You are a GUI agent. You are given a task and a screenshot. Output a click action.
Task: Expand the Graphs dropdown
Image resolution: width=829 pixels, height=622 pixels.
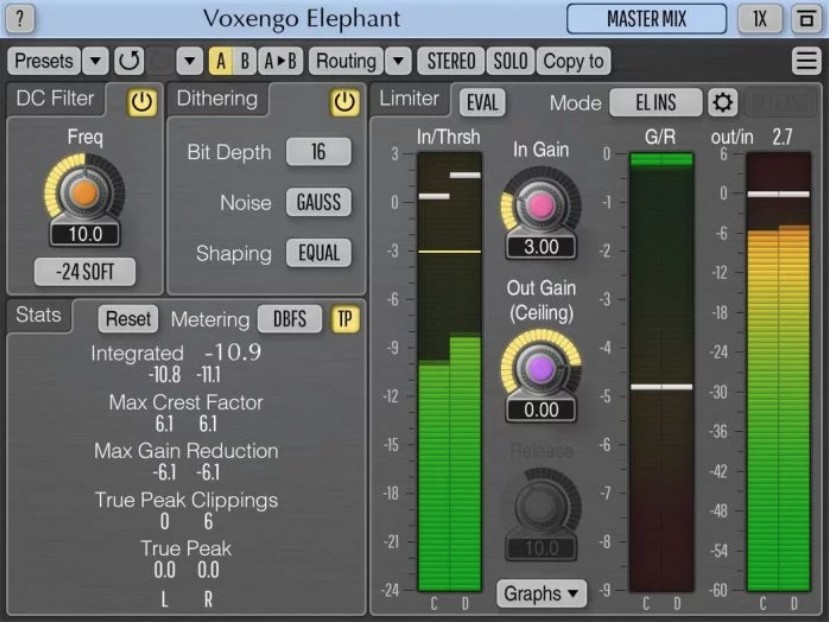tap(542, 593)
